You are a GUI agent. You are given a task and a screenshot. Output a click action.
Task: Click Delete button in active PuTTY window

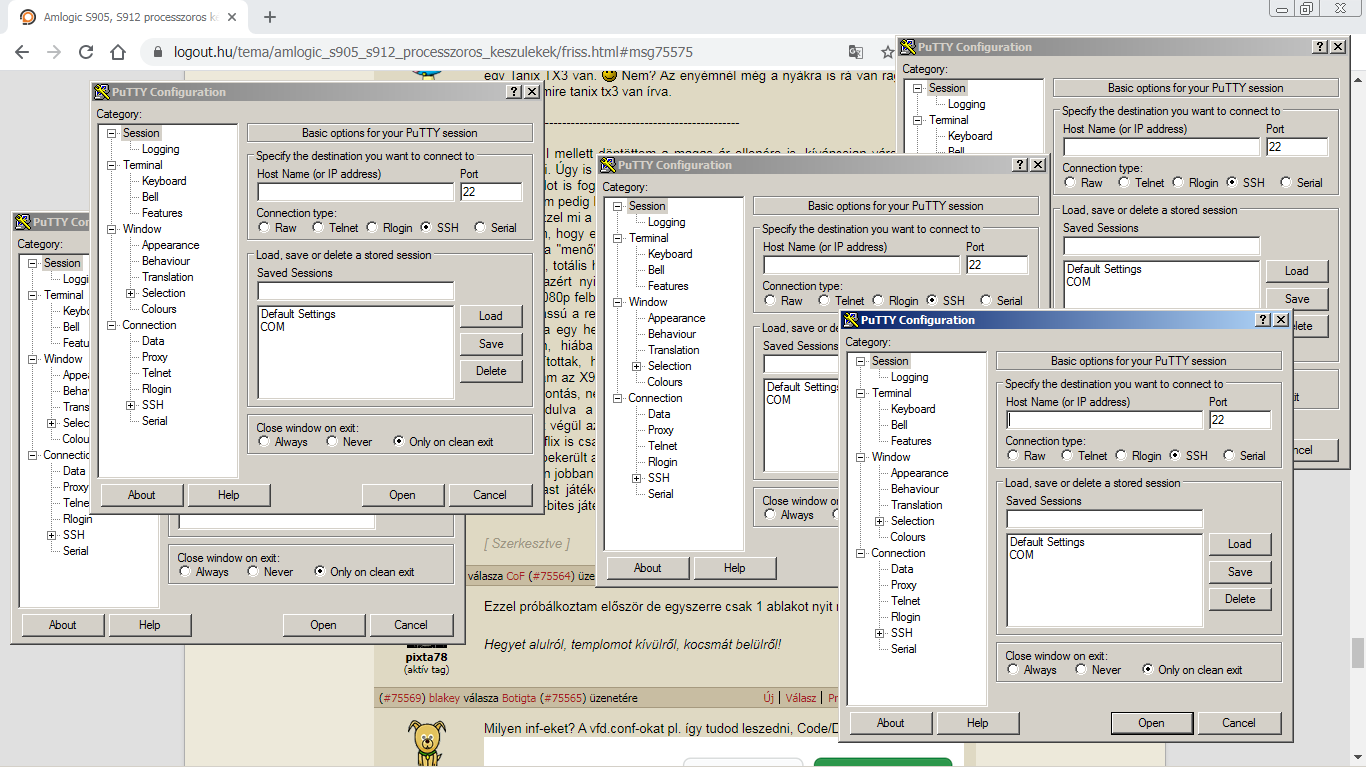point(1240,599)
